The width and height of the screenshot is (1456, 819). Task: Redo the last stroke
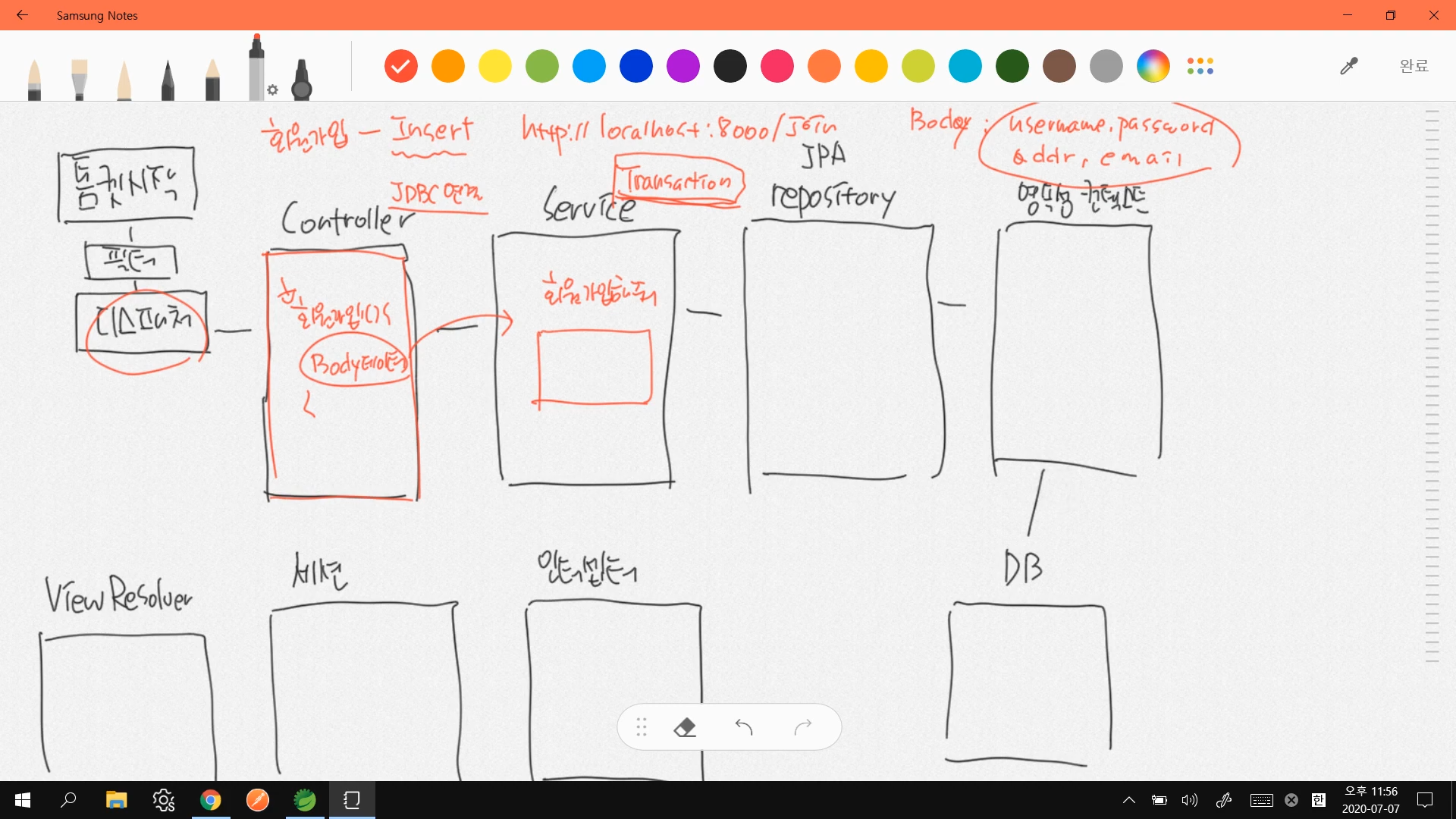[x=803, y=727]
